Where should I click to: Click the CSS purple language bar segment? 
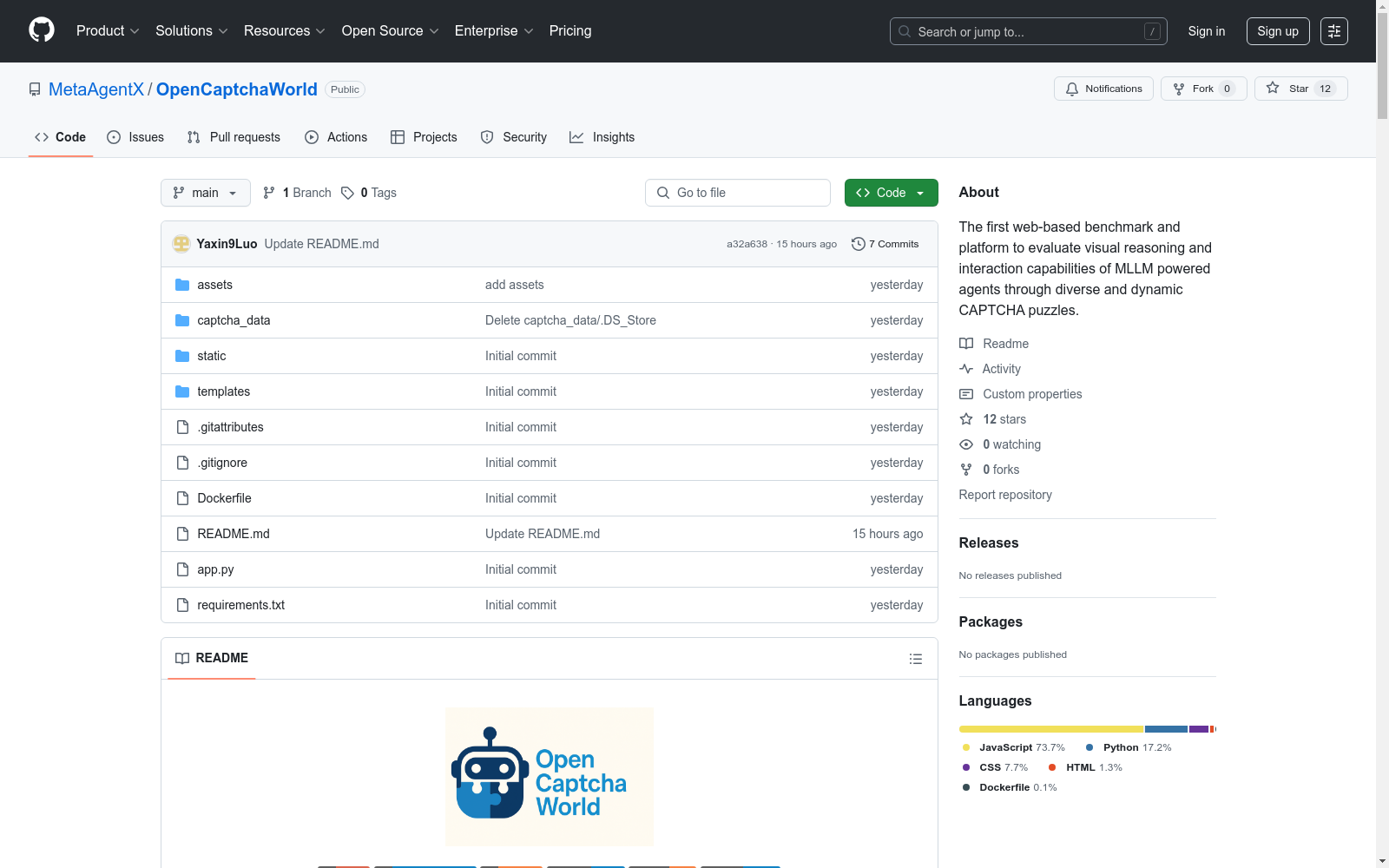click(x=1199, y=729)
